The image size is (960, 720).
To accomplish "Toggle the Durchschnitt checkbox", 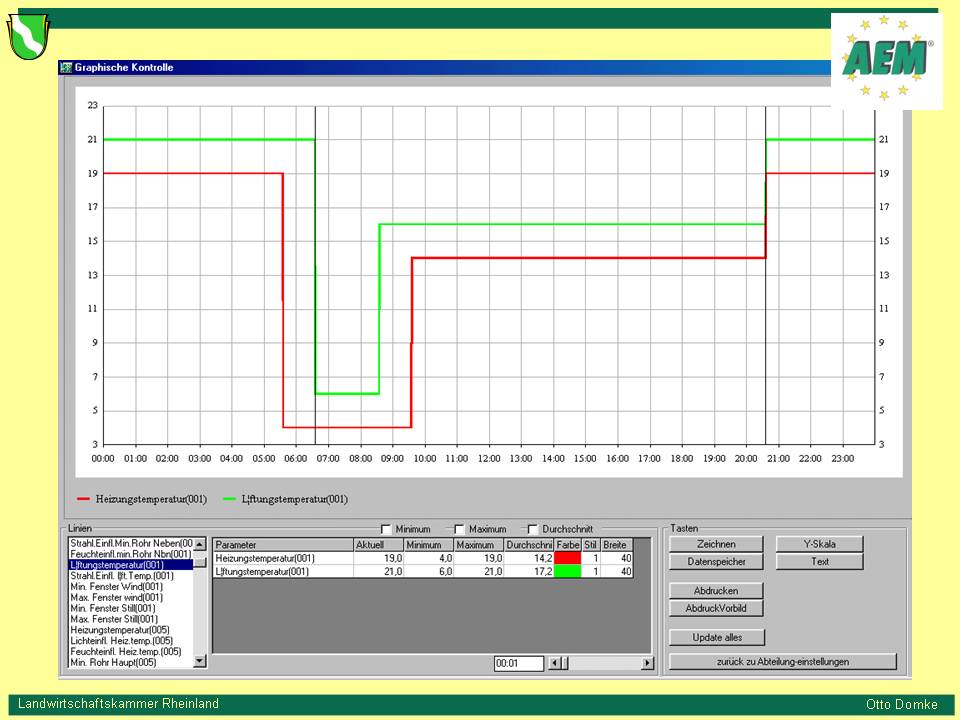I will (x=533, y=529).
